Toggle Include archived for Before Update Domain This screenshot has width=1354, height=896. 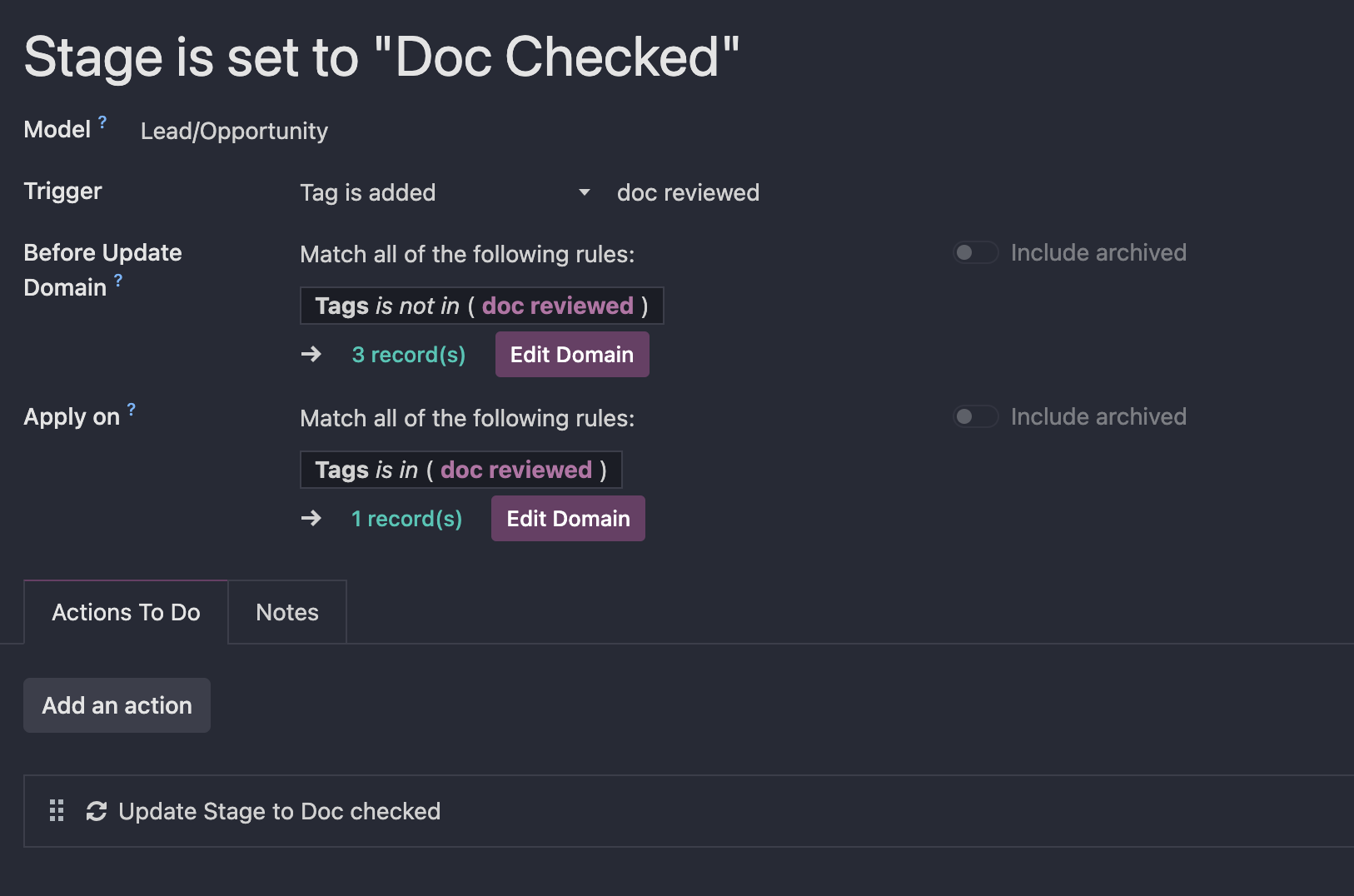pos(976,252)
